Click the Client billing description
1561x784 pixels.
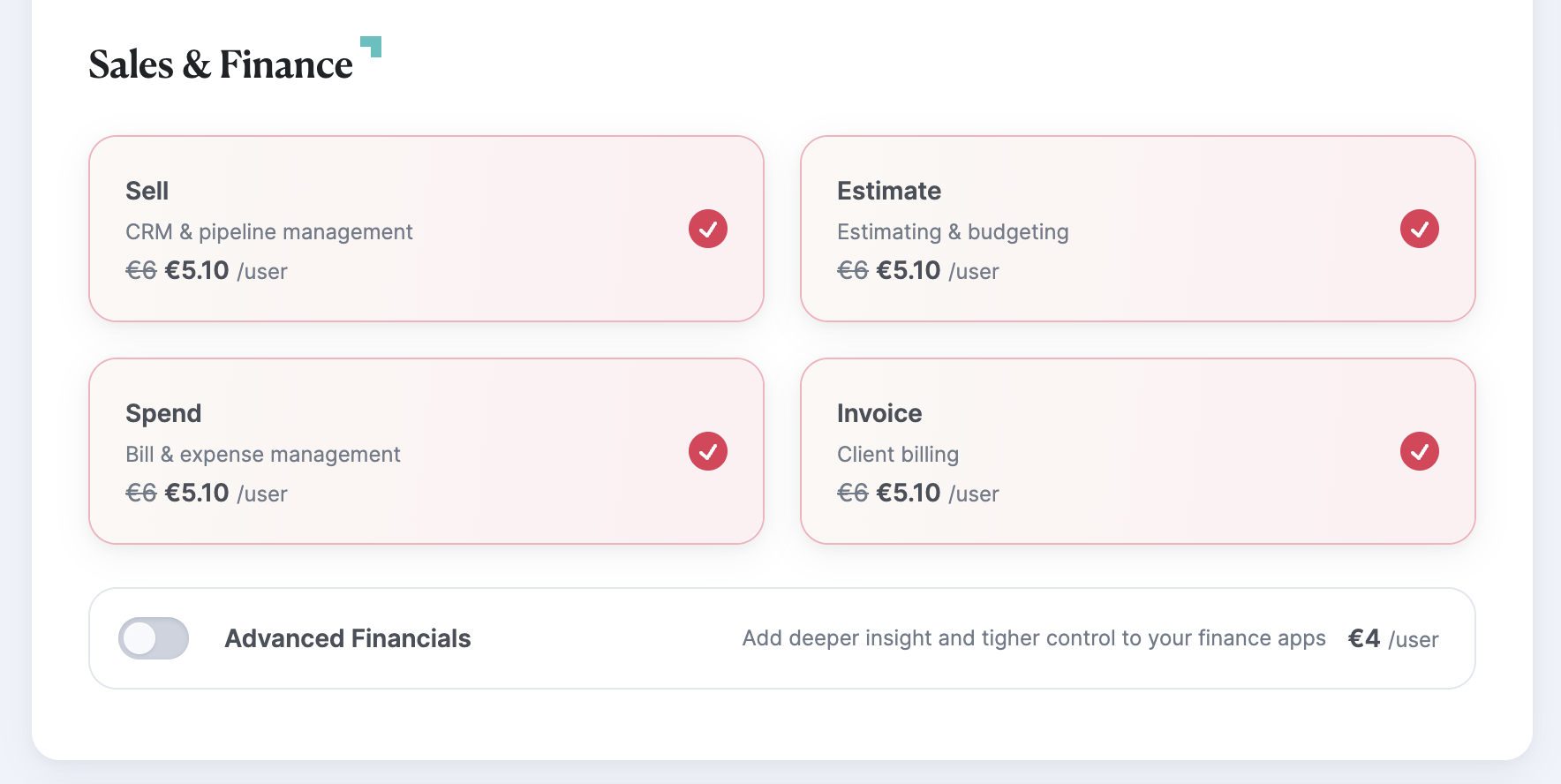coord(898,454)
